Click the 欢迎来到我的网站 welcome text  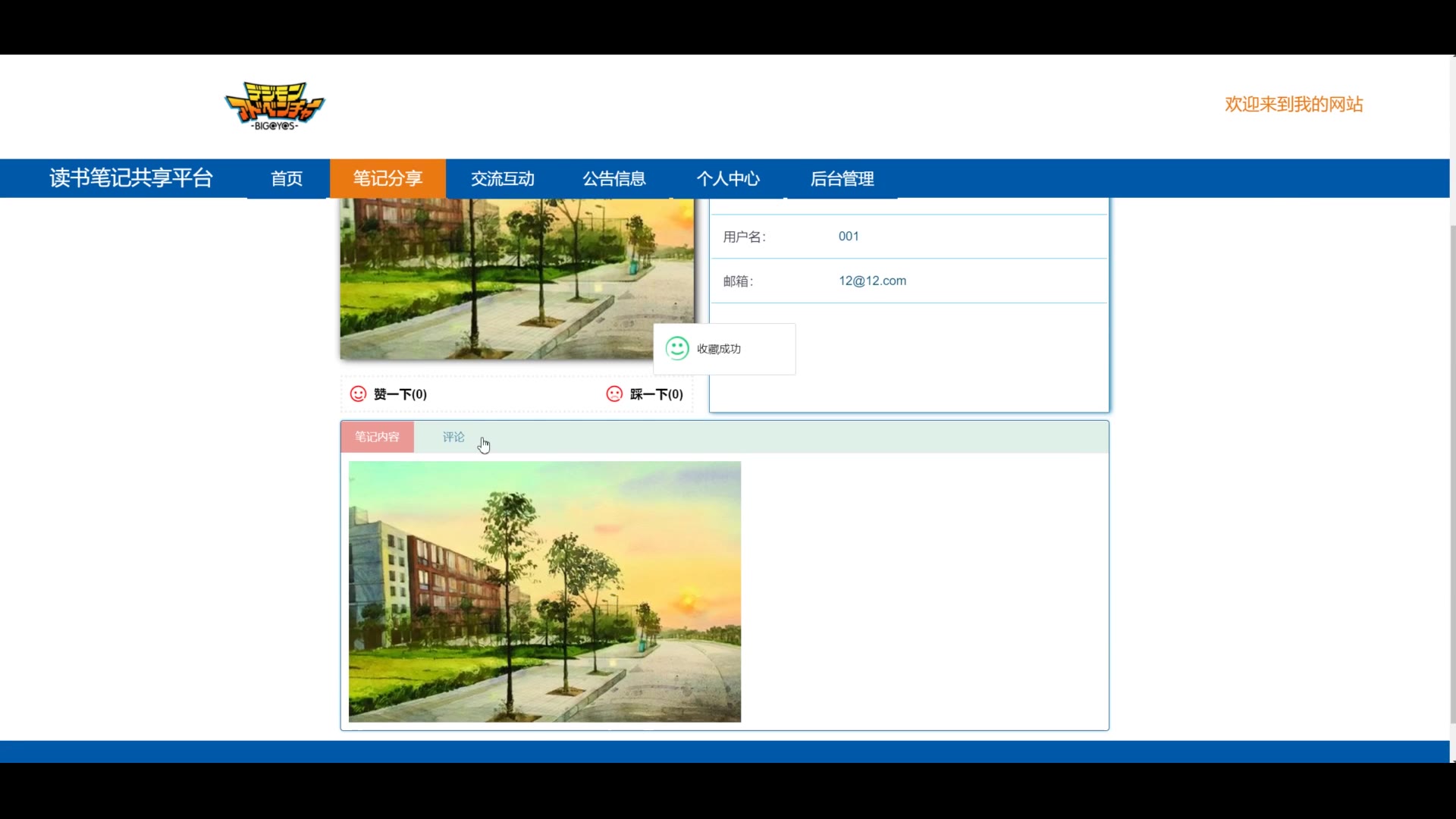tap(1294, 105)
